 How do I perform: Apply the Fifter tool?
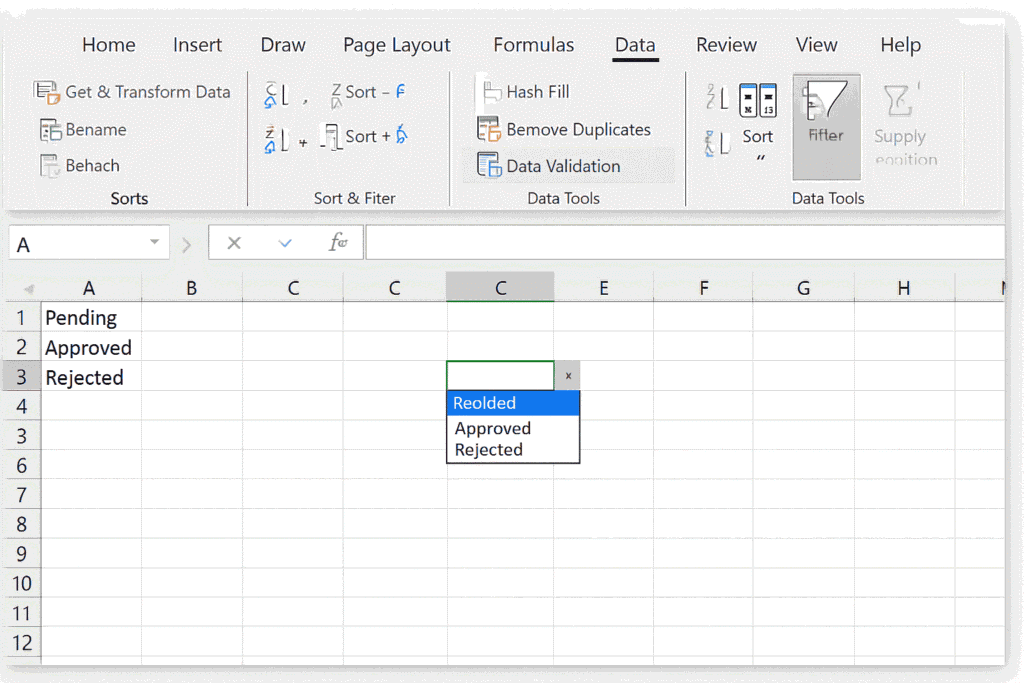point(826,125)
